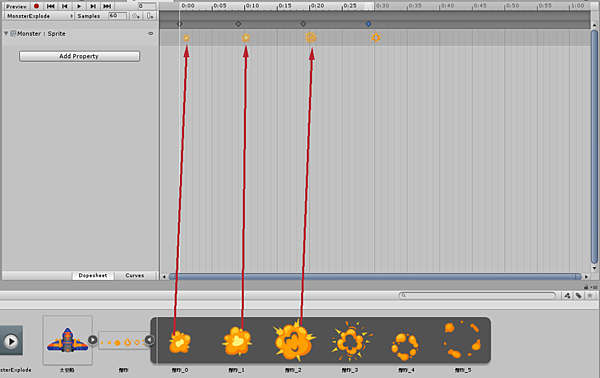This screenshot has height=378, width=600.
Task: Click the Samples value field
Action: coord(117,16)
